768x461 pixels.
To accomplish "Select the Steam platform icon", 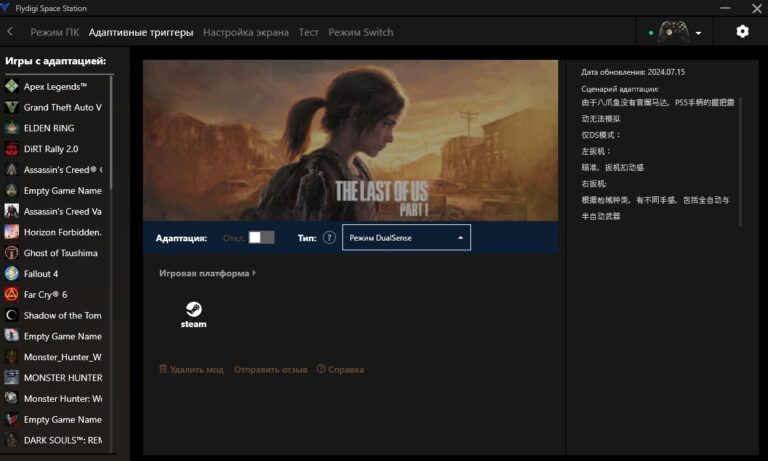I will [x=193, y=314].
